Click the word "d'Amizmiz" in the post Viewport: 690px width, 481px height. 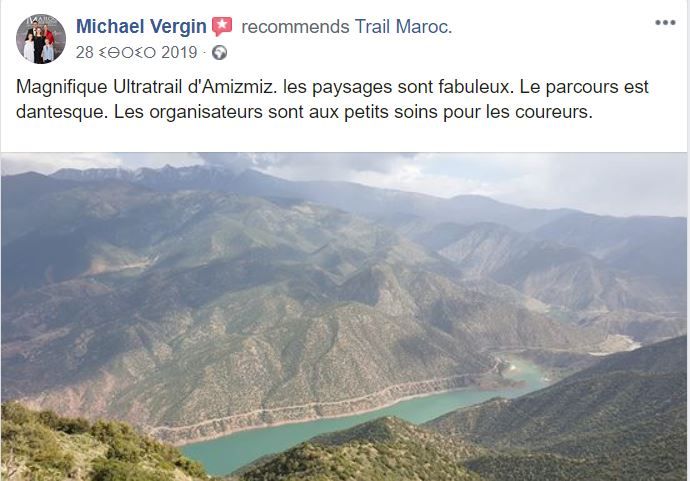coord(232,87)
